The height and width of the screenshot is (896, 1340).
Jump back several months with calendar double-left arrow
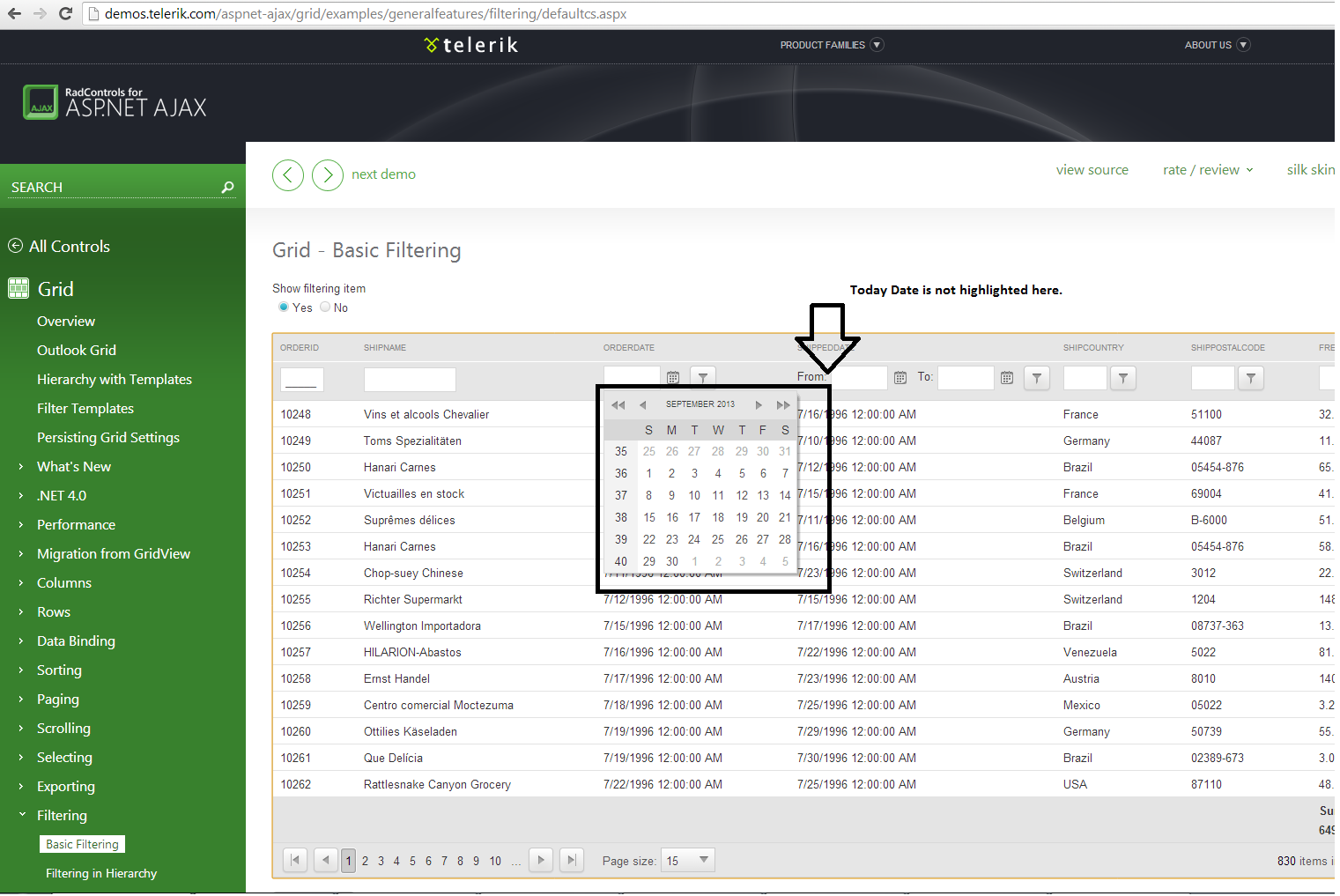618,405
